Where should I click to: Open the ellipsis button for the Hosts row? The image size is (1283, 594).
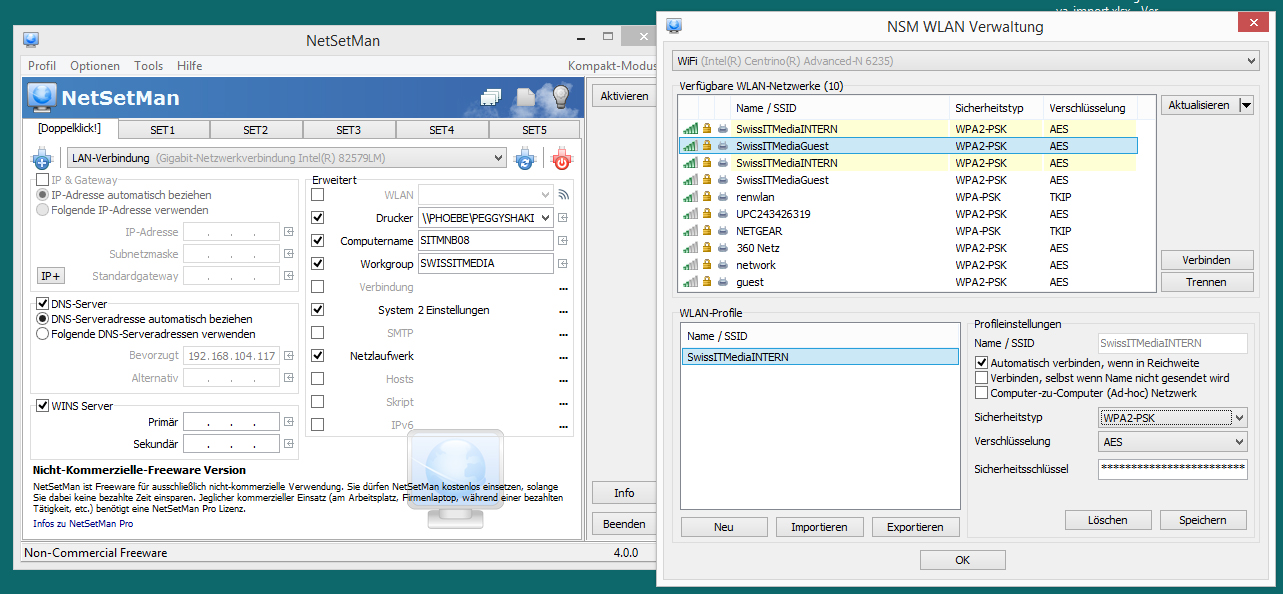coord(563,380)
